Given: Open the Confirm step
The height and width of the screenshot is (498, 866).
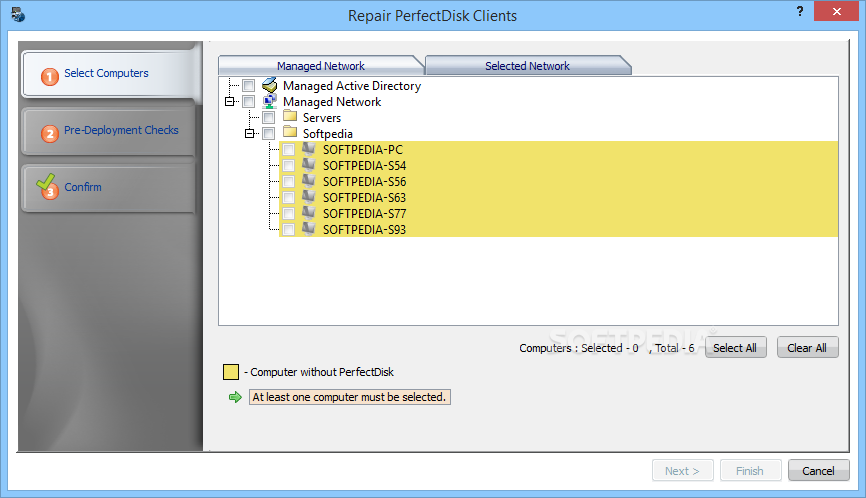Looking at the screenshot, I should click(109, 188).
